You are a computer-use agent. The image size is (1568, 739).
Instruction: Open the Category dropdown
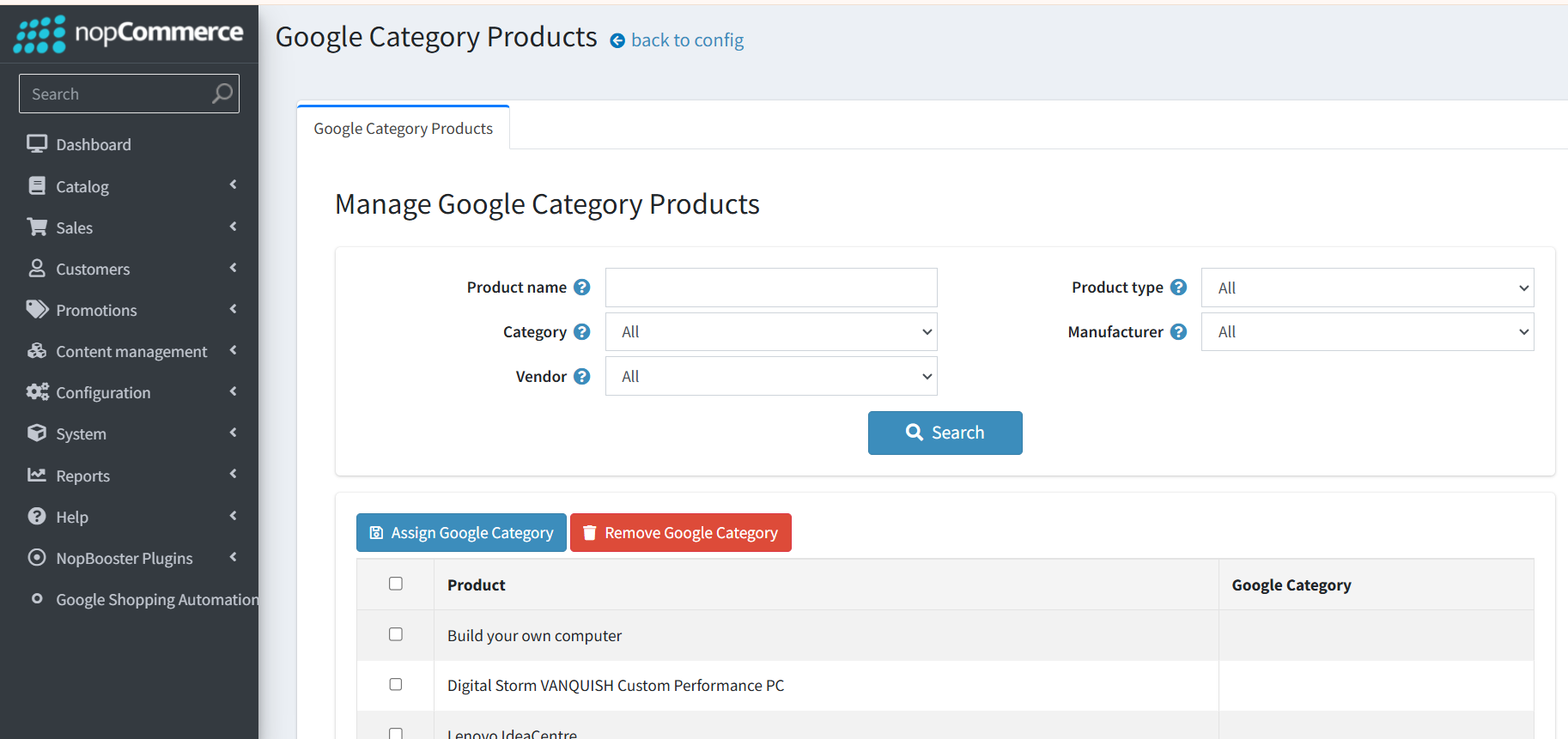771,331
